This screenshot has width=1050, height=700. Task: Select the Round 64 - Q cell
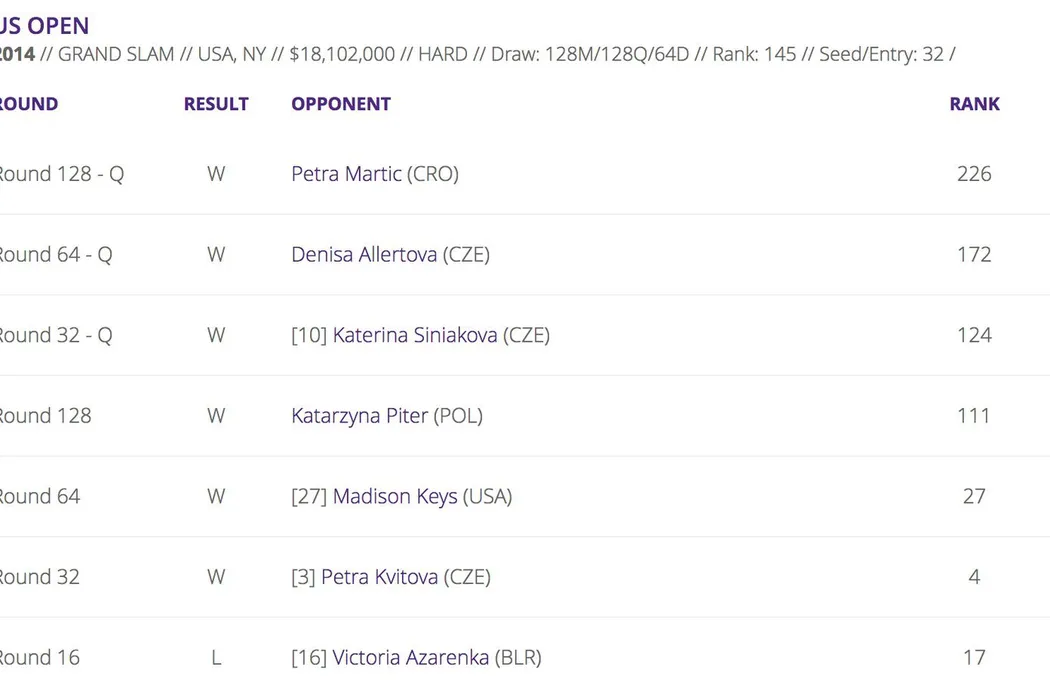pos(55,255)
